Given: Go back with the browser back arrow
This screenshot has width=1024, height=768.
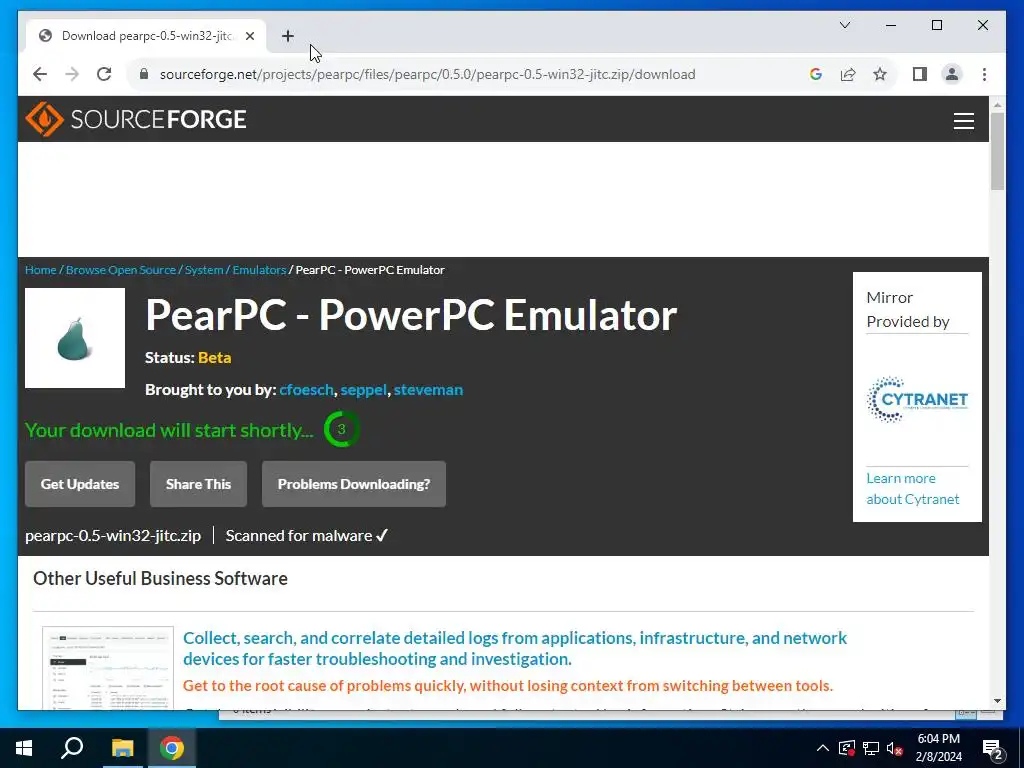Looking at the screenshot, I should tap(40, 74).
